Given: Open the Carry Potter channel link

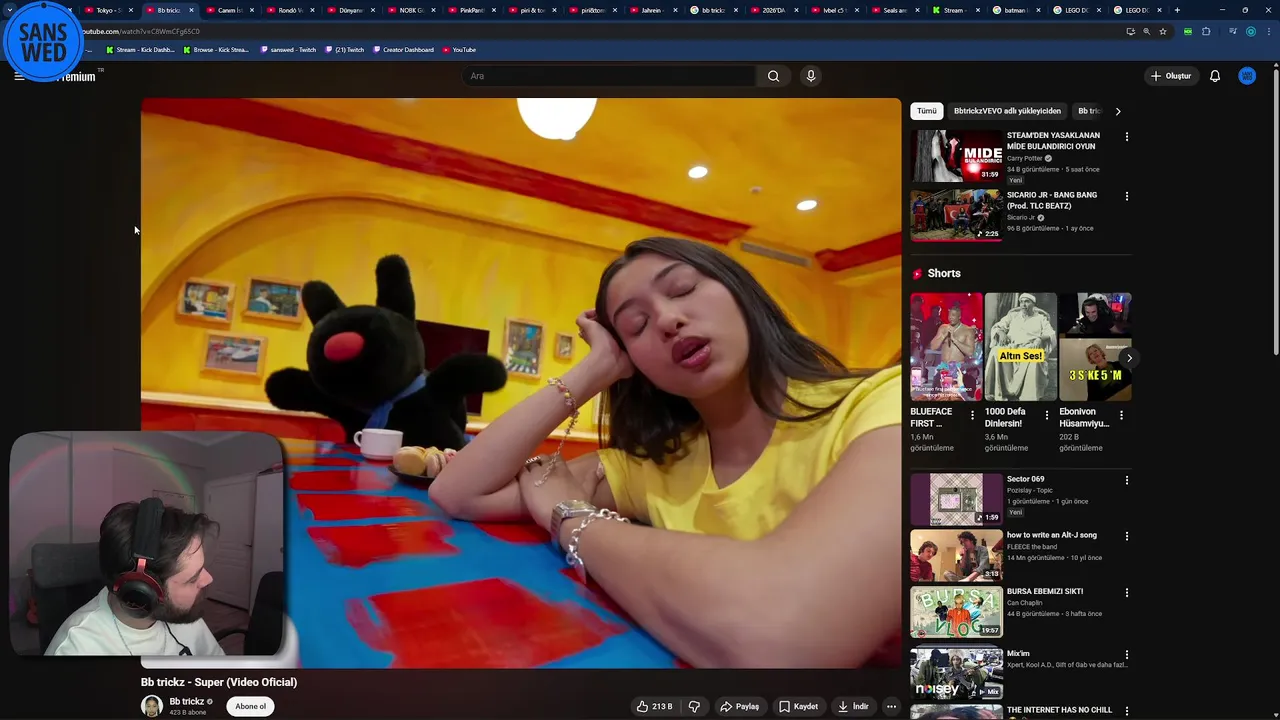Looking at the screenshot, I should (1024, 158).
